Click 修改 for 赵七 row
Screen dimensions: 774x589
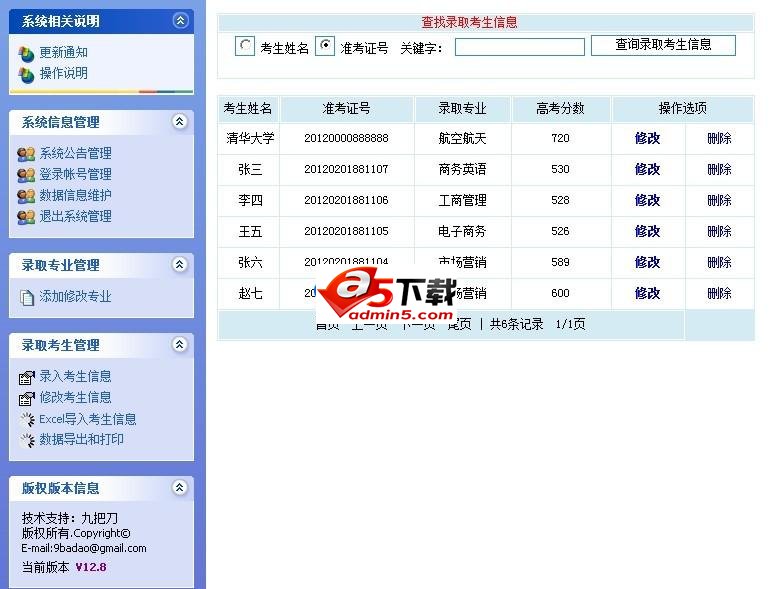pos(648,293)
